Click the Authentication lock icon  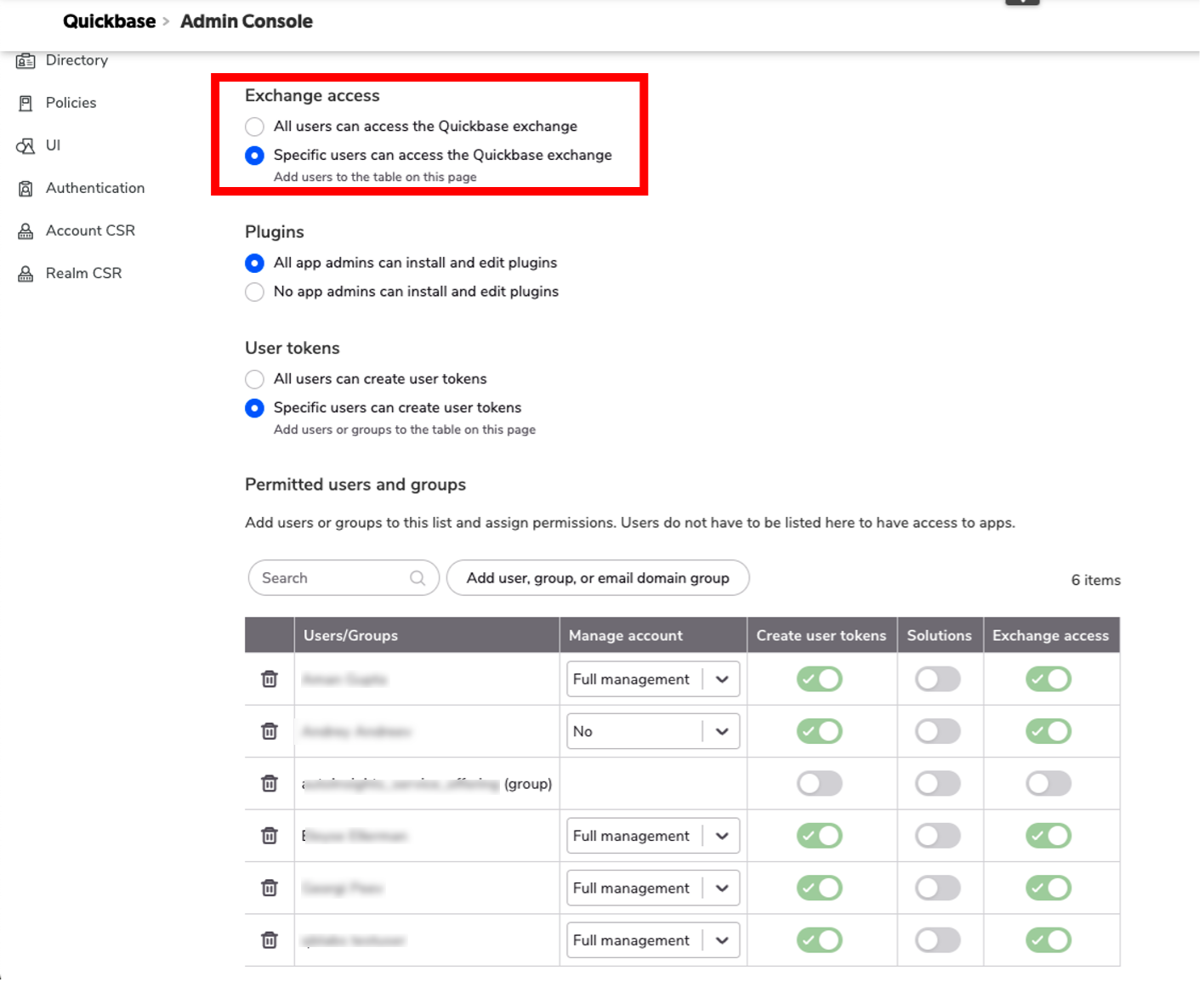pos(26,188)
